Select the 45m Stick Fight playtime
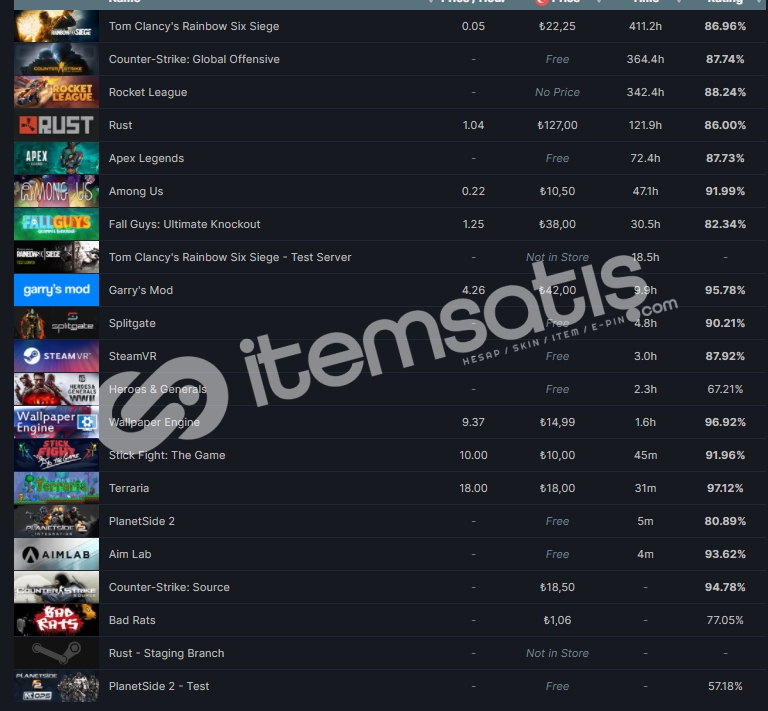 point(646,455)
